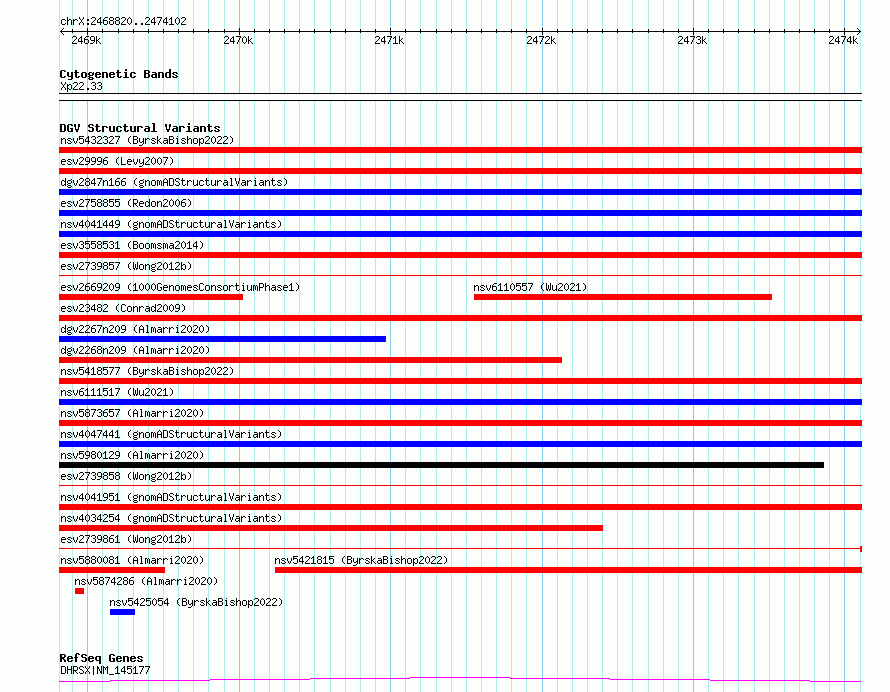Screen dimensions: 890x692
Task: Select blue bar of dgv2847n166
Action: point(460,192)
